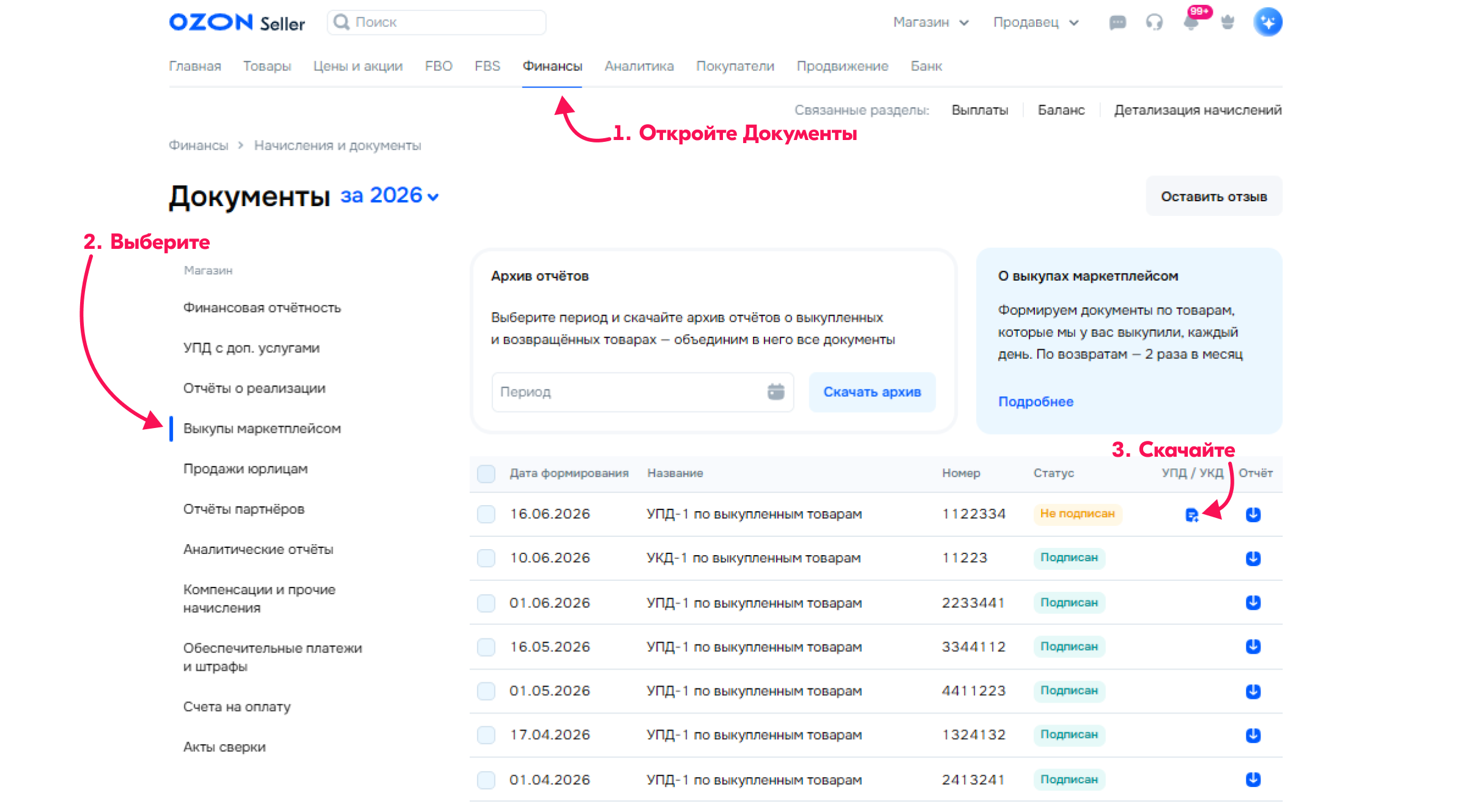Select Отчёты о реализации in sidebar
This screenshot has width=1471, height=812.
point(254,388)
